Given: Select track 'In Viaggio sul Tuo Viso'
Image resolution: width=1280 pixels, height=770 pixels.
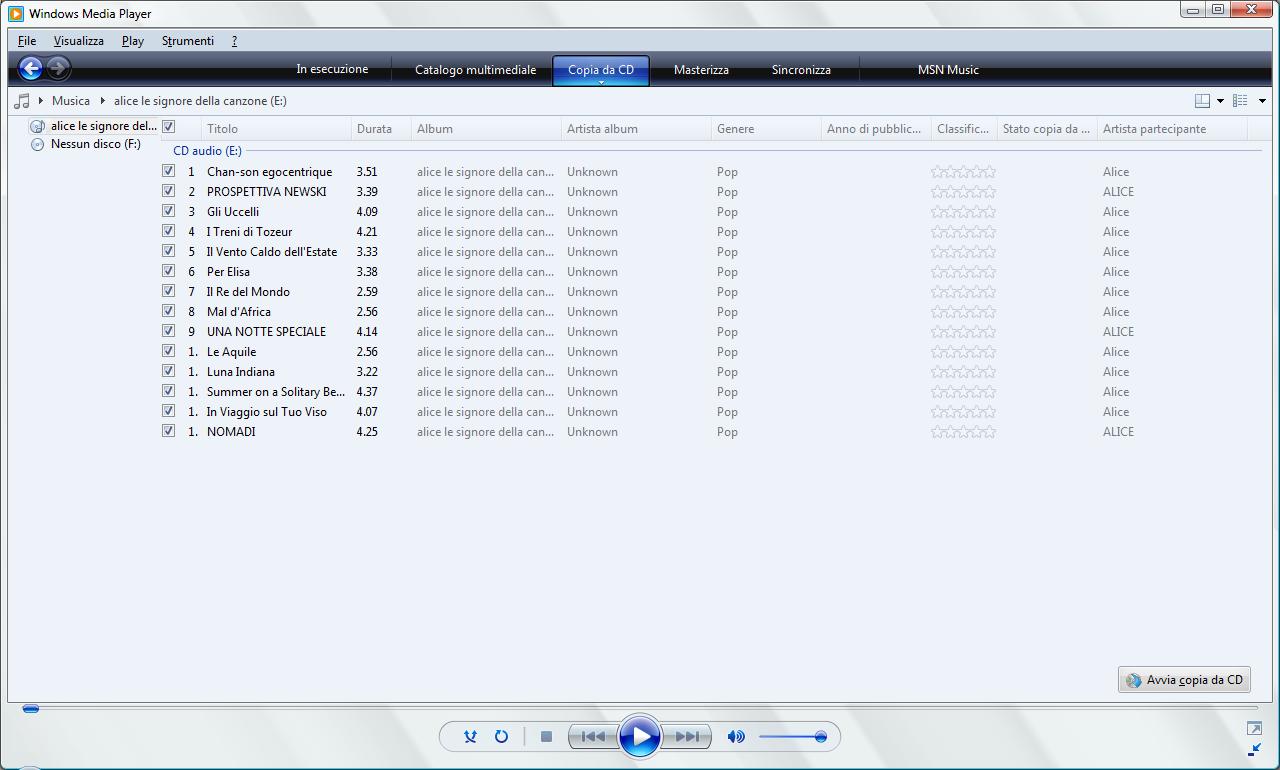Looking at the screenshot, I should click(x=267, y=412).
